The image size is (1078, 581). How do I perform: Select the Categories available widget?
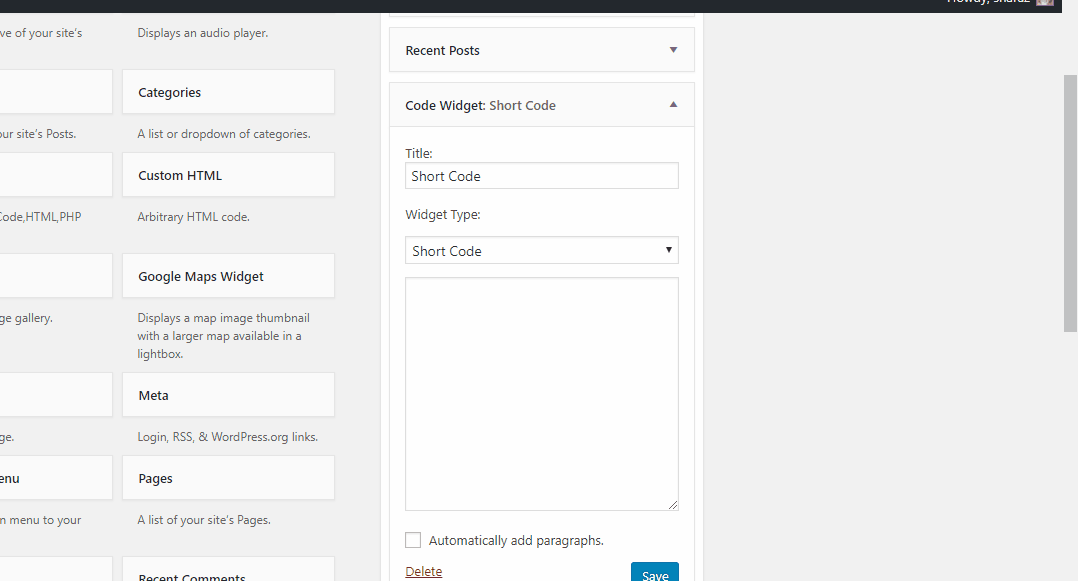228,91
